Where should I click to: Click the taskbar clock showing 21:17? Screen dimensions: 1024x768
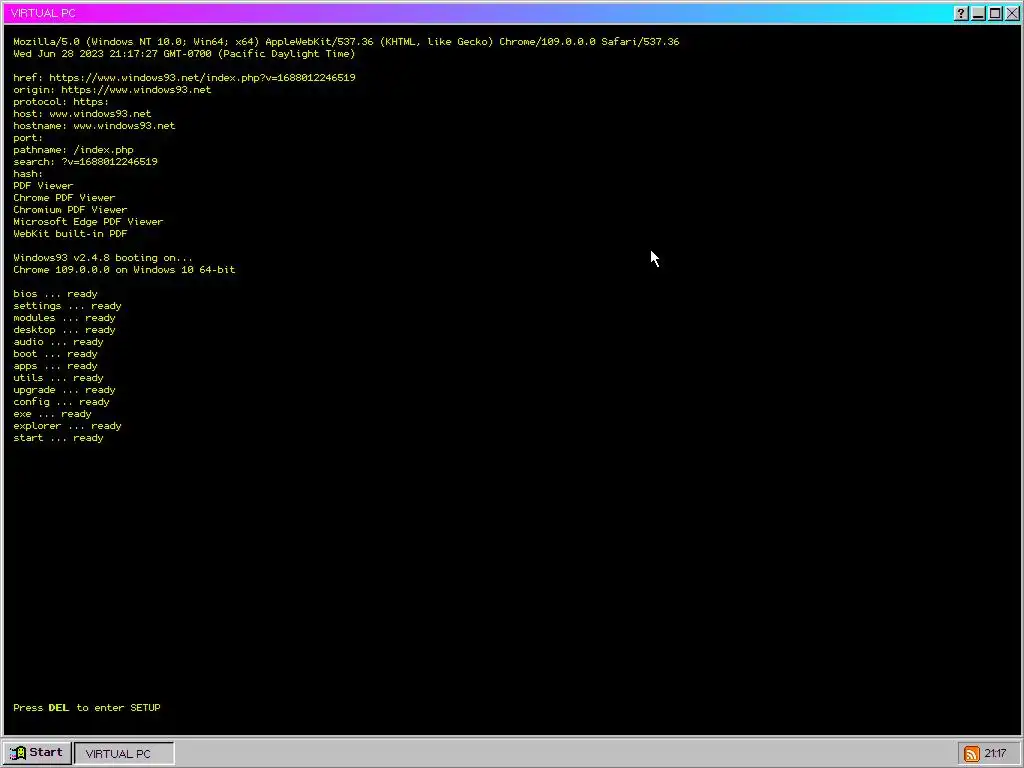(x=995, y=754)
